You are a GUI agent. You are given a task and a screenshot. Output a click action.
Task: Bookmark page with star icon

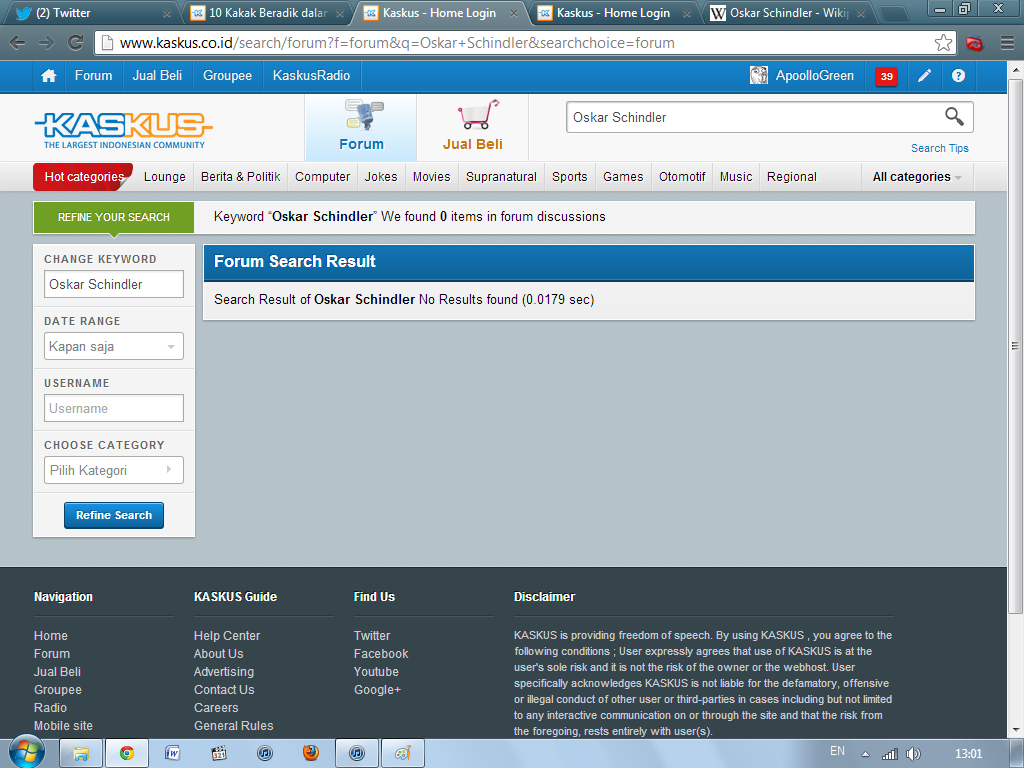click(943, 43)
